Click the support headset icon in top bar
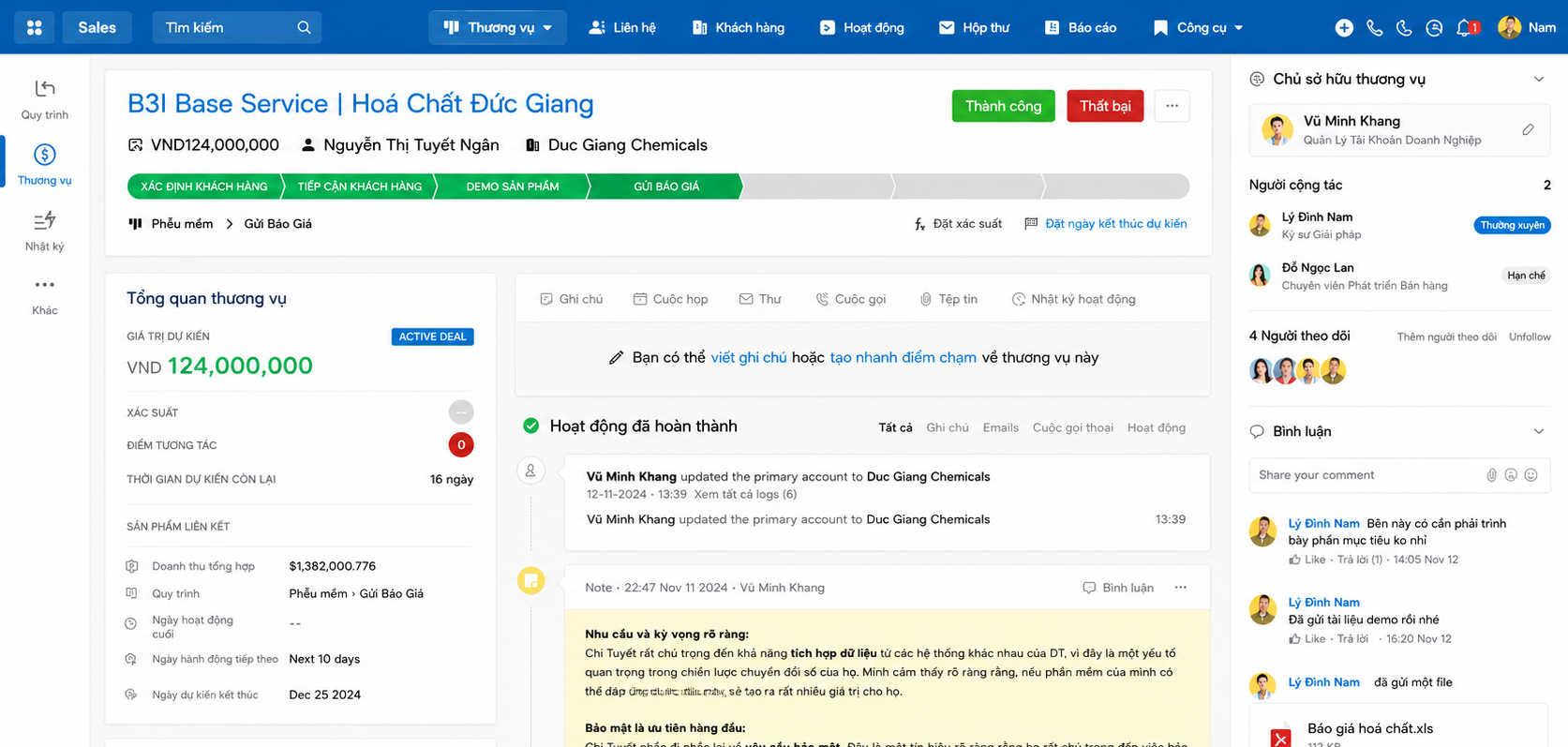Viewport: 1568px width, 747px height. pyautogui.click(x=1434, y=27)
